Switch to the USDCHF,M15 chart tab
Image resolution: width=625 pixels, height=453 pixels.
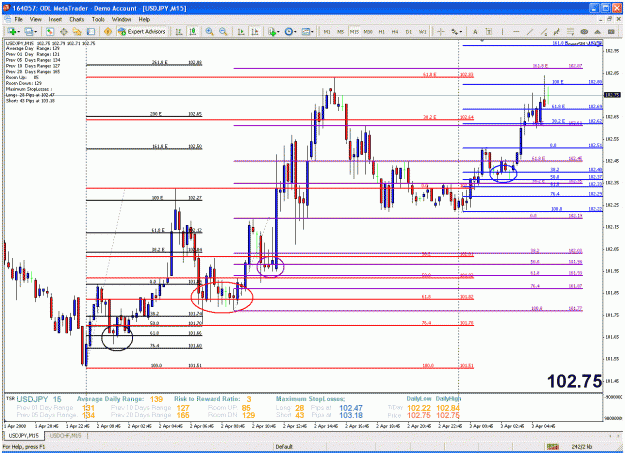pos(65,436)
